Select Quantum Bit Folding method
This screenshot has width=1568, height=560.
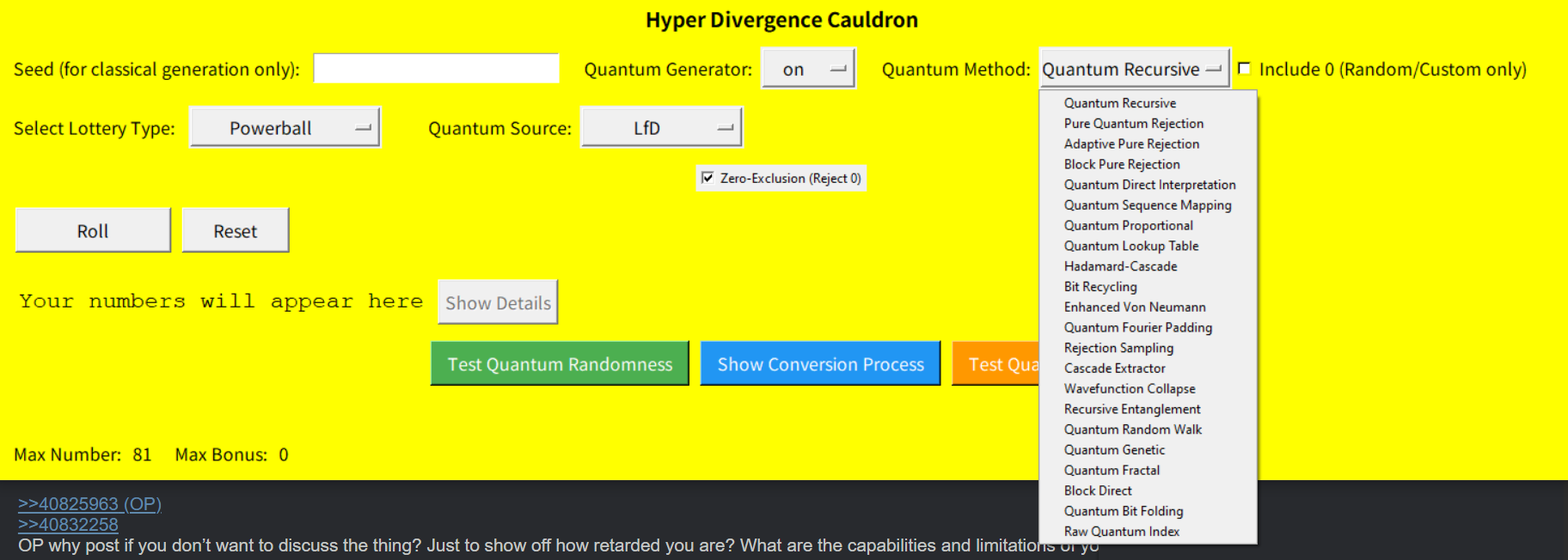tap(1148, 511)
